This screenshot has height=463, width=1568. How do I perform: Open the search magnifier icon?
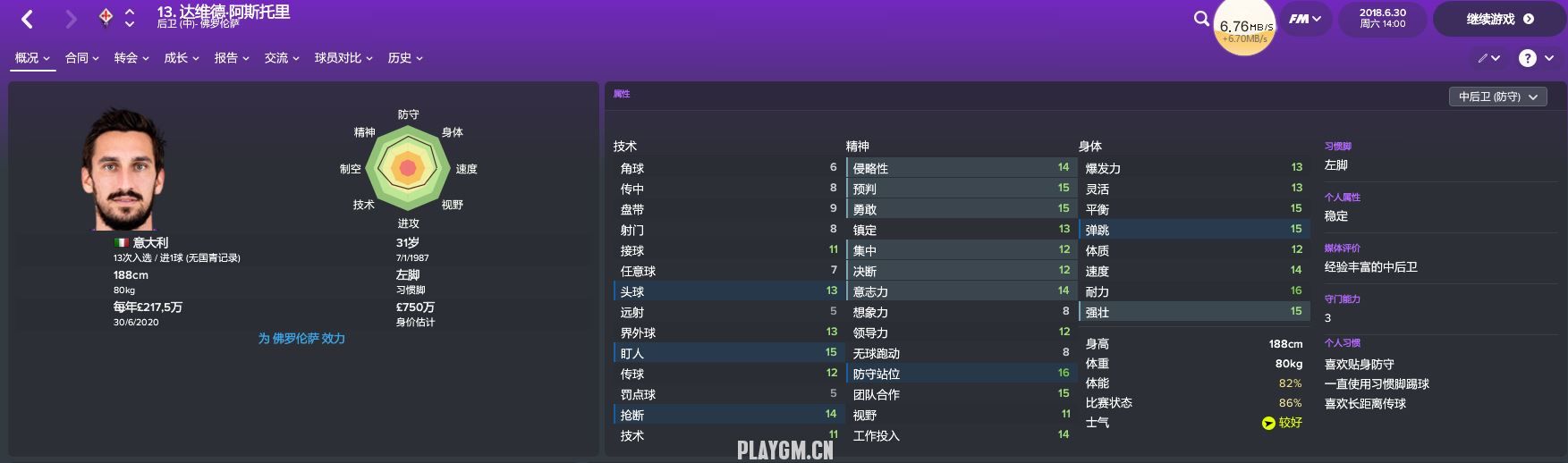(x=1201, y=18)
